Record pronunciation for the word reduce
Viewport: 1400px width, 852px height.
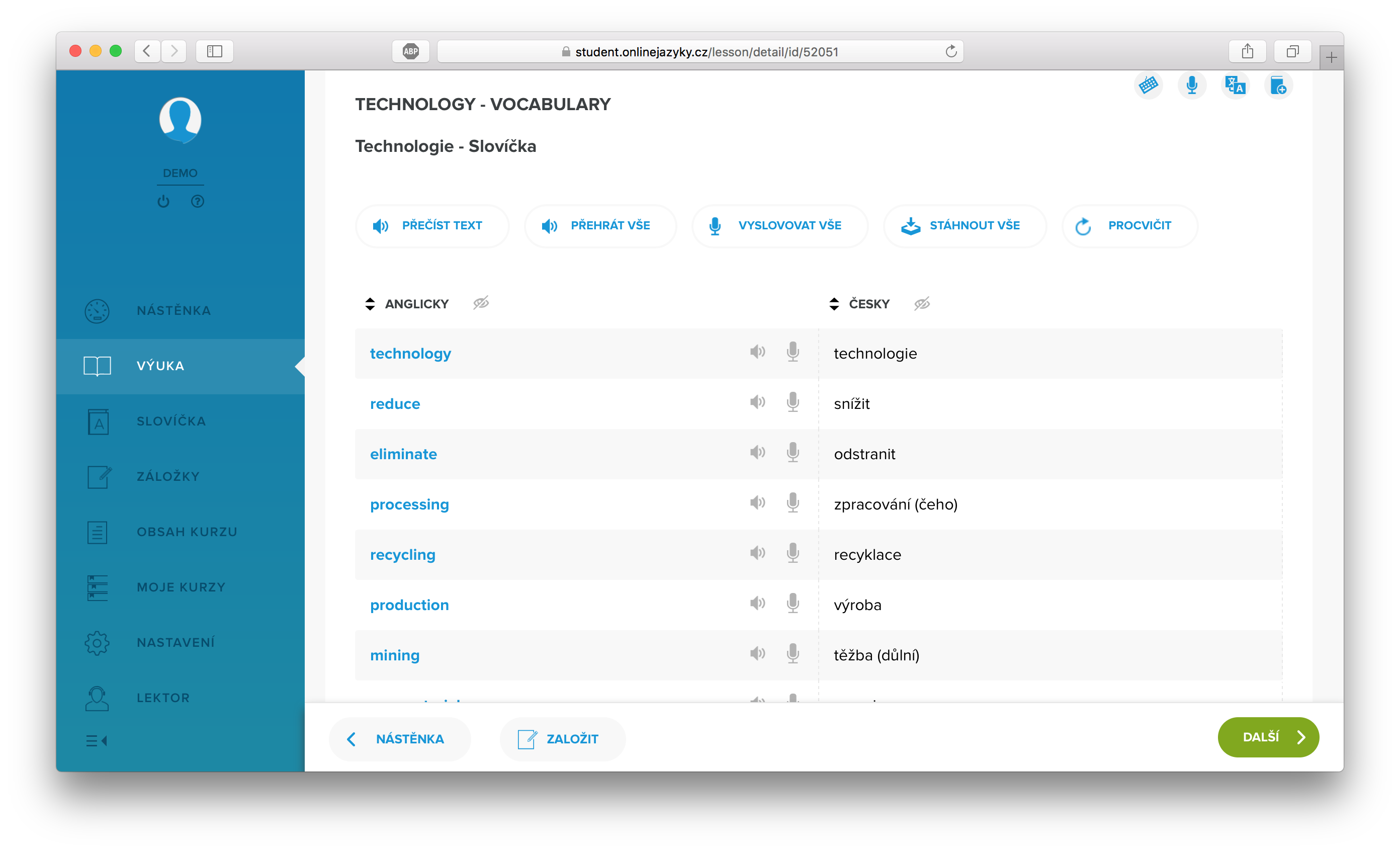click(x=793, y=402)
